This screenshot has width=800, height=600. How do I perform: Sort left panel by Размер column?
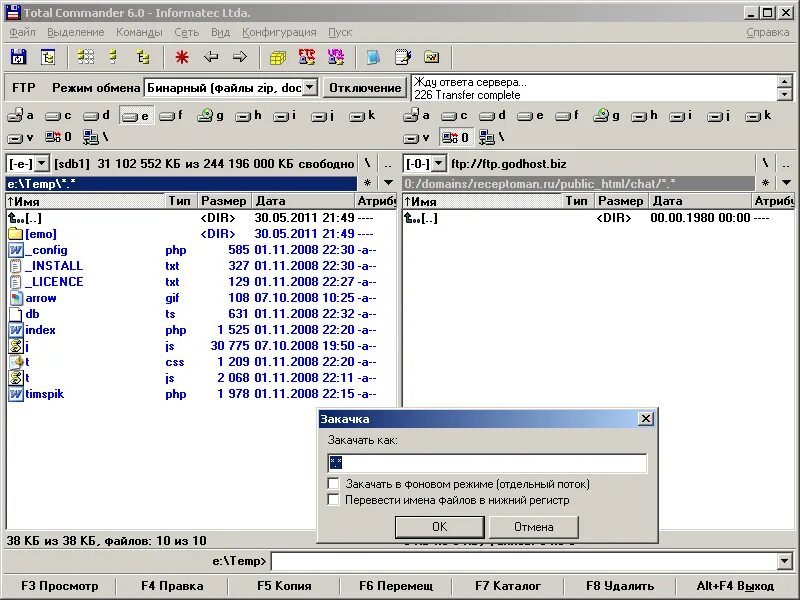tap(223, 201)
